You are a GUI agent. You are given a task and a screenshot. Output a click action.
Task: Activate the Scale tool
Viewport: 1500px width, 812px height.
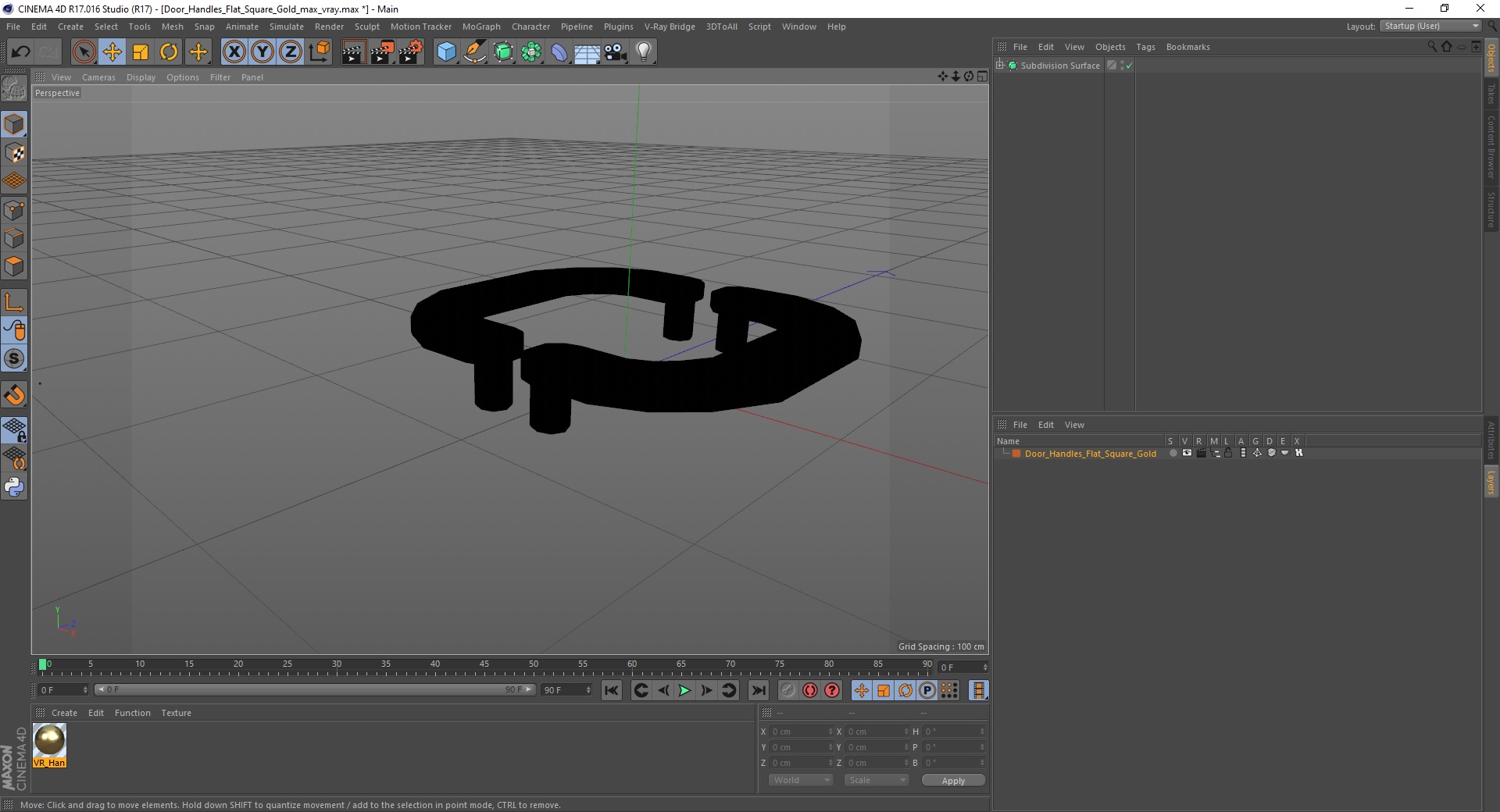coord(141,52)
